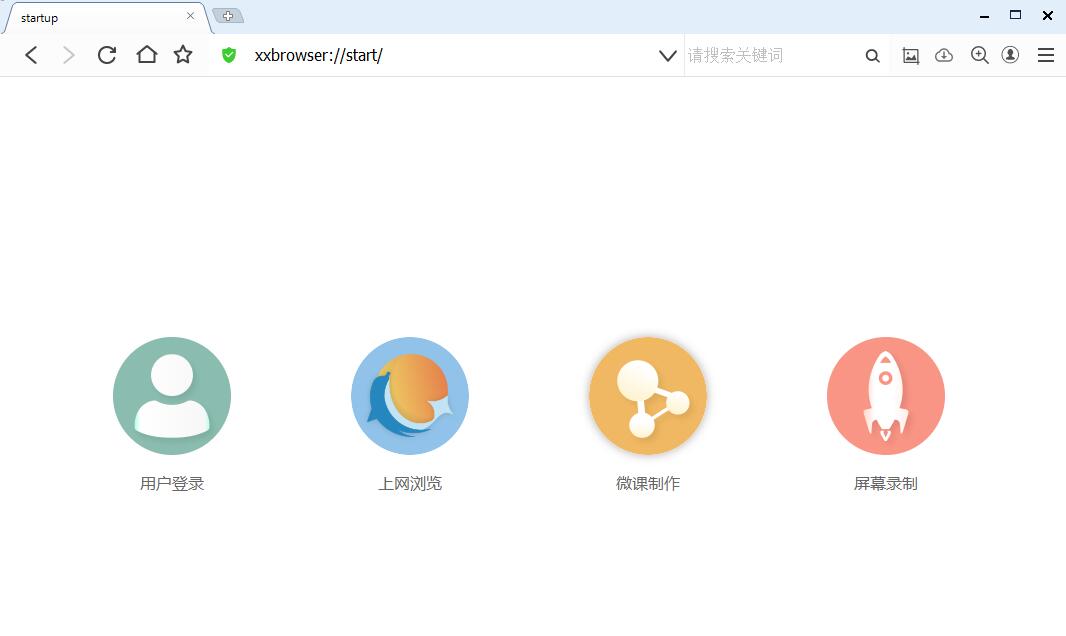The image size is (1066, 636).
Task: Open the cloud download manager icon
Action: tap(944, 55)
